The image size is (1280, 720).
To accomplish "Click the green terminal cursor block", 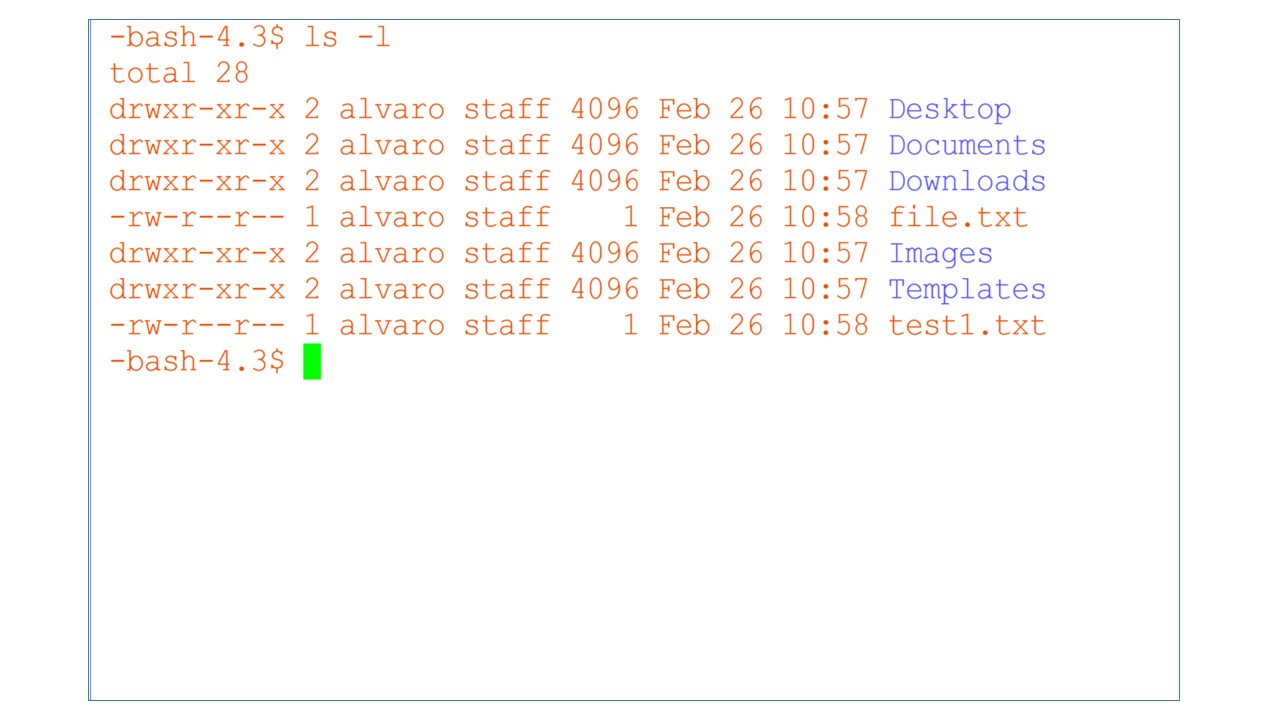I will click(312, 361).
